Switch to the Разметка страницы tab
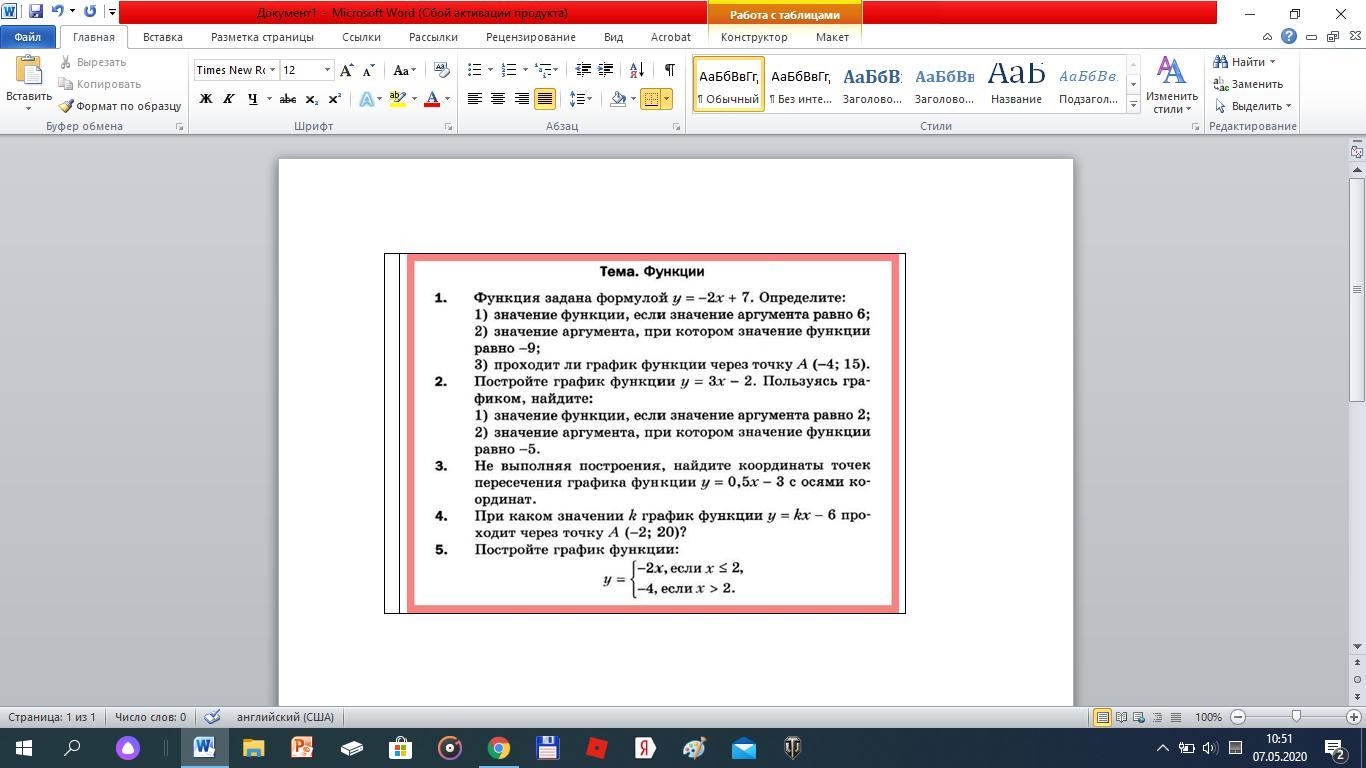This screenshot has height=768, width=1366. tap(262, 37)
